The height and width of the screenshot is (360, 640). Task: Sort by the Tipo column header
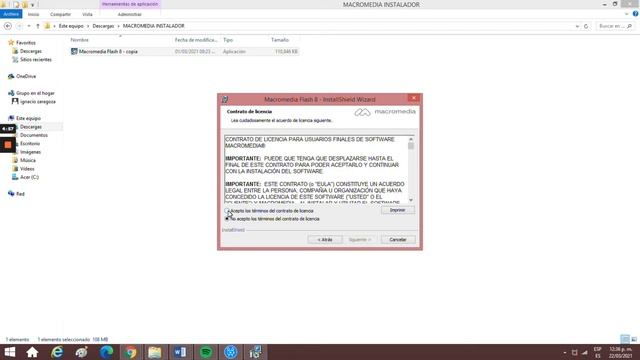228,40
